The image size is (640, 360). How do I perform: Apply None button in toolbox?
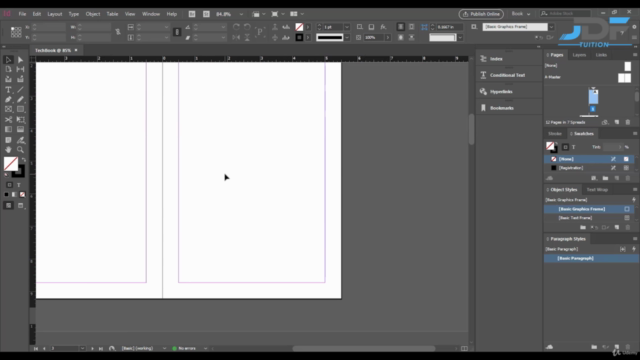click(22, 195)
